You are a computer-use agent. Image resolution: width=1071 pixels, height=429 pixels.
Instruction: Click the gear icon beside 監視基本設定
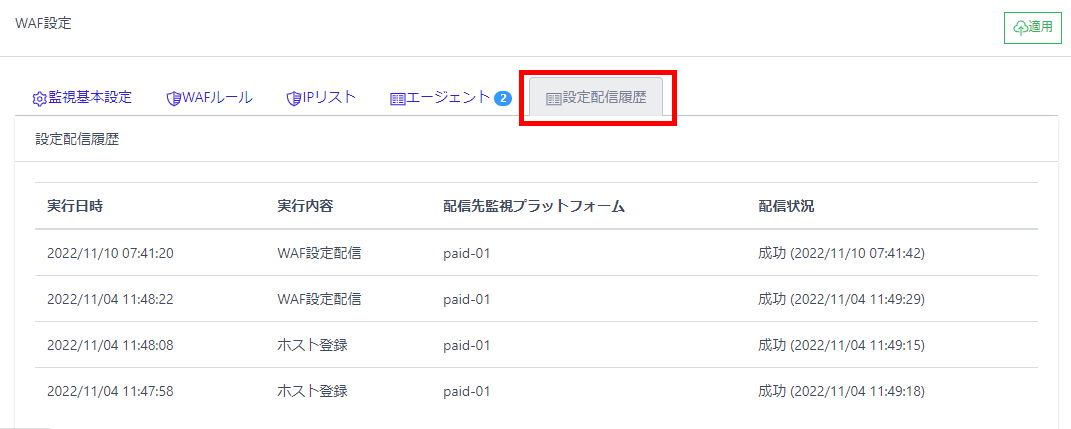point(40,99)
